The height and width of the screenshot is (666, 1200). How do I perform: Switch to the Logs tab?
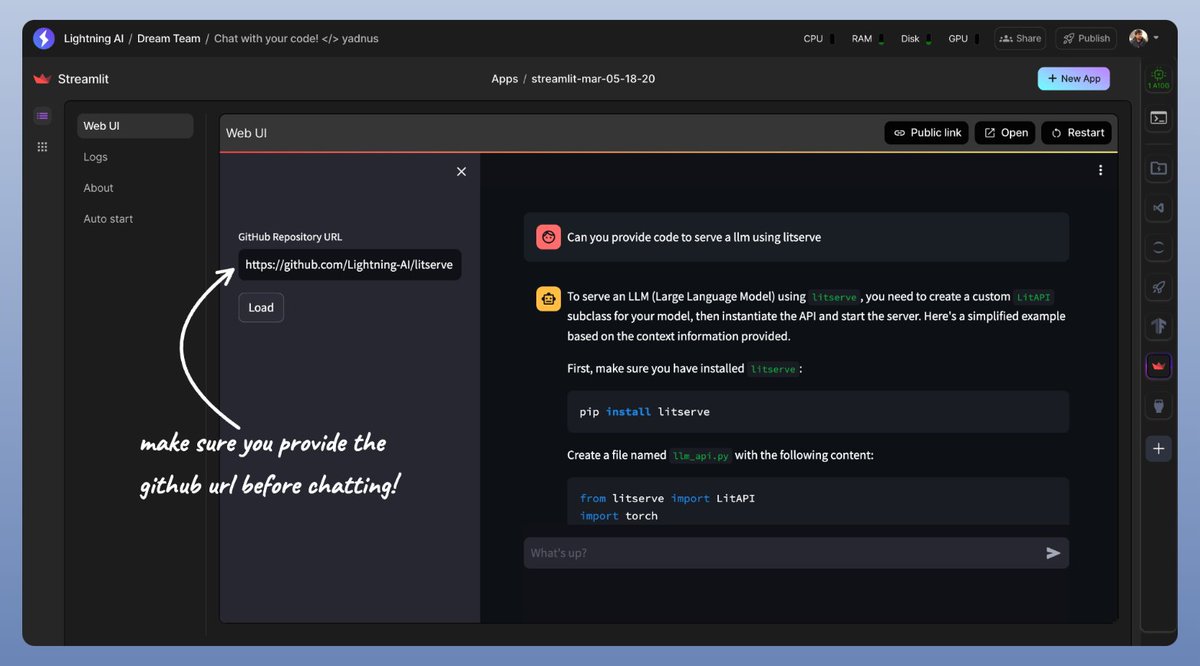(95, 156)
